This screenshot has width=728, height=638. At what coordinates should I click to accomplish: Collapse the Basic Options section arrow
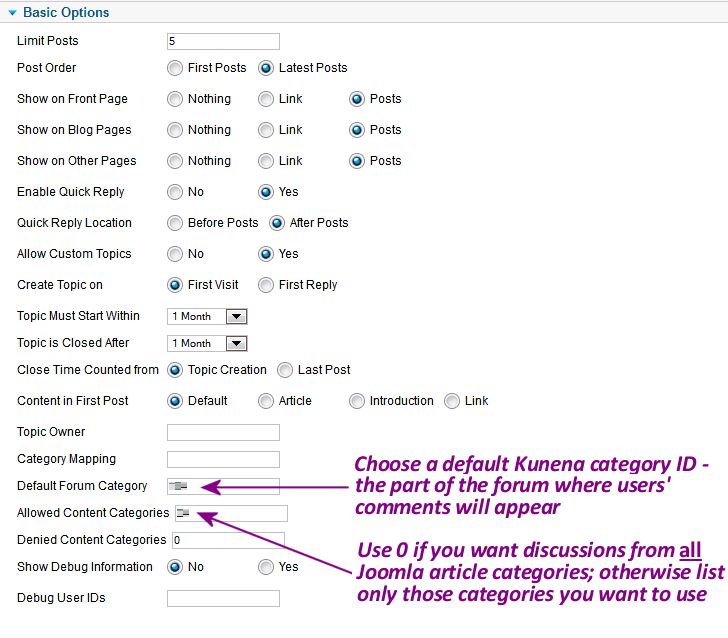(x=12, y=13)
